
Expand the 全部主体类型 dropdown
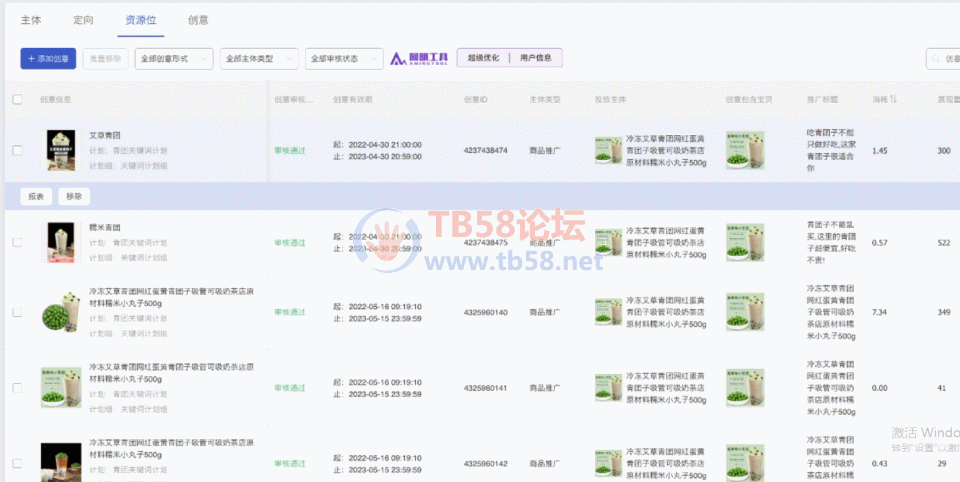[x=259, y=59]
